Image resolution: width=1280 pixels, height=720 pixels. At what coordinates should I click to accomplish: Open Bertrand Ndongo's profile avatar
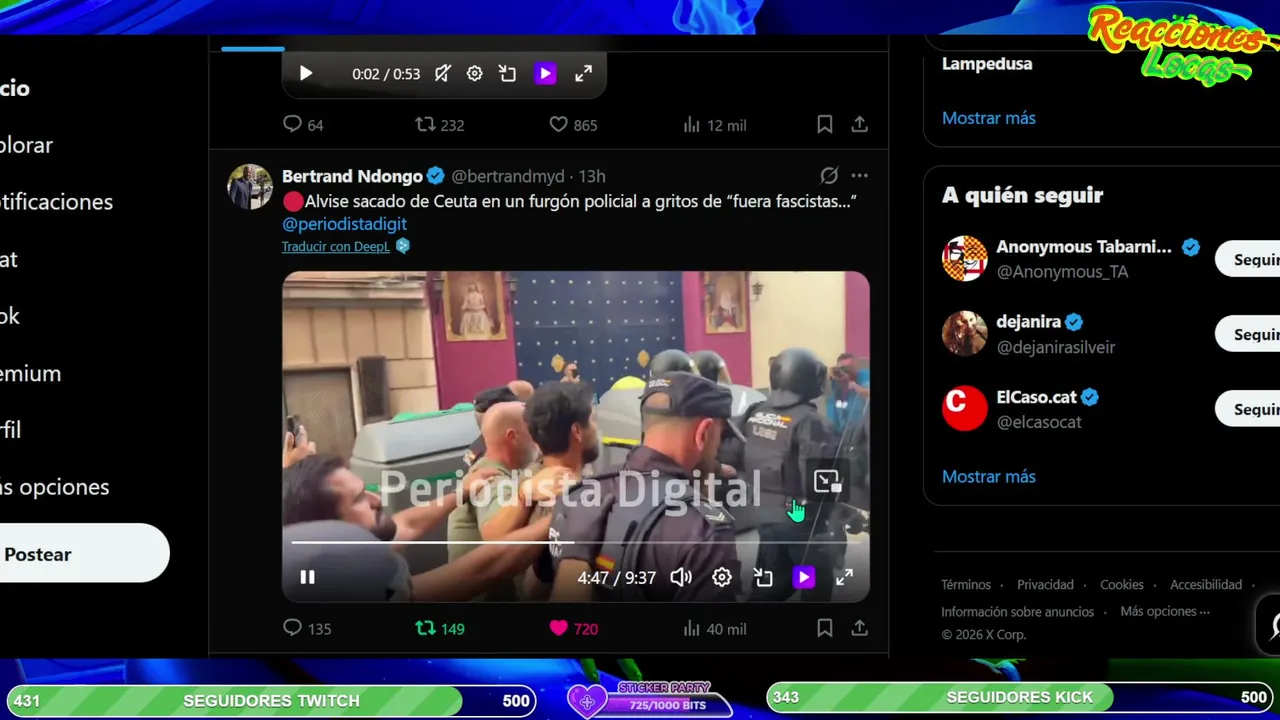250,186
